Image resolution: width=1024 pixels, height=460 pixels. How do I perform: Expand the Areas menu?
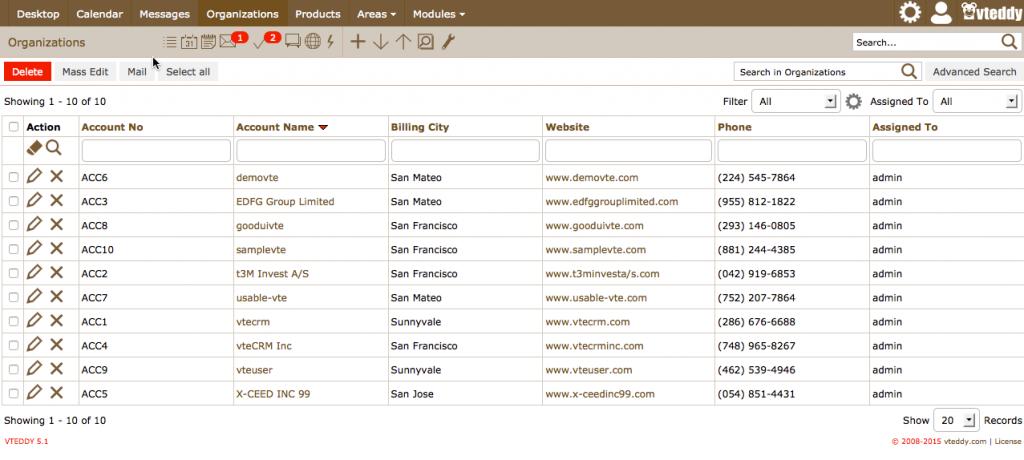click(377, 14)
